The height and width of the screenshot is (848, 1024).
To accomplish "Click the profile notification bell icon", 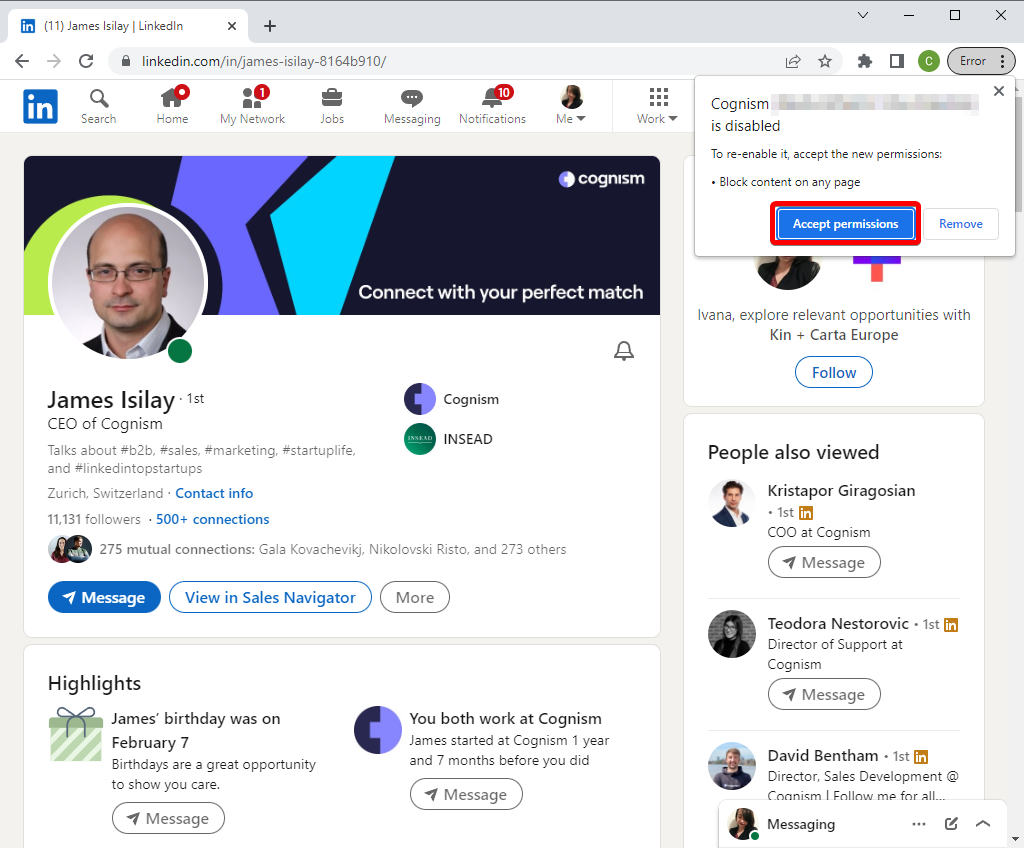I will point(624,351).
